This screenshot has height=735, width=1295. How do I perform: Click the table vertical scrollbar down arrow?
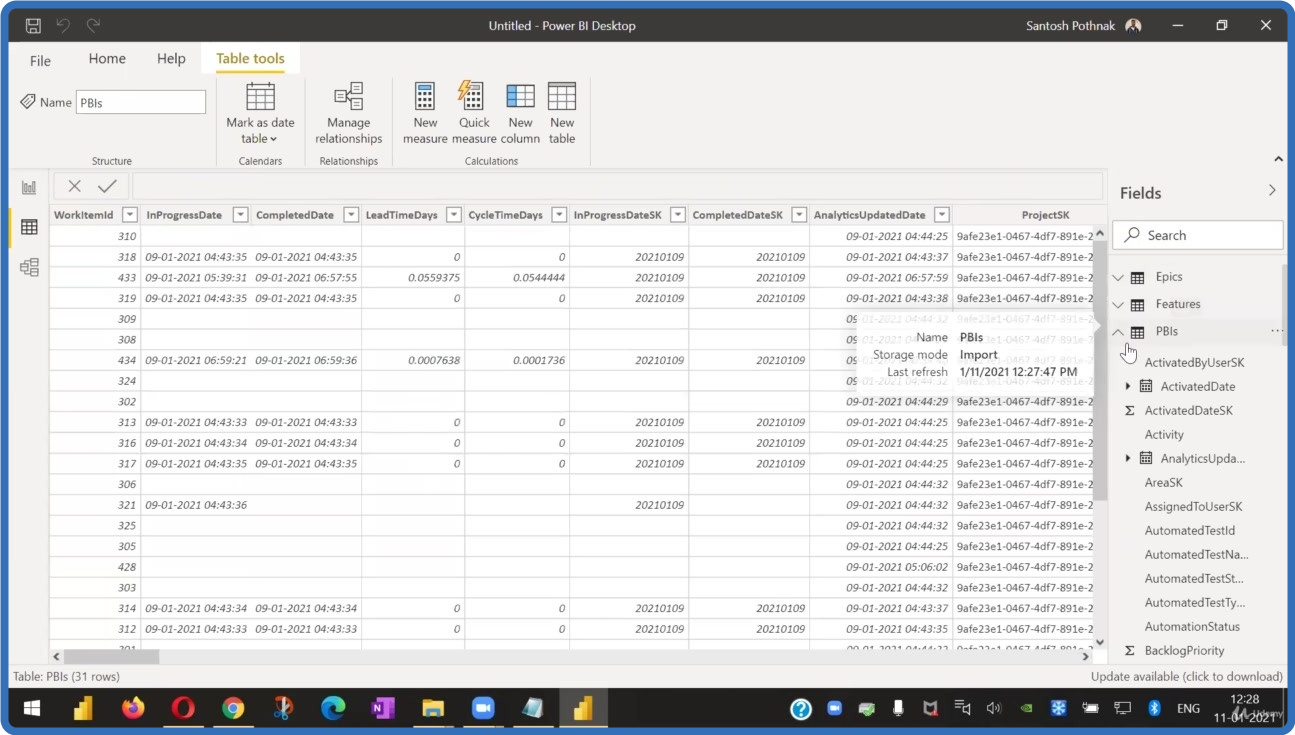(x=1100, y=643)
